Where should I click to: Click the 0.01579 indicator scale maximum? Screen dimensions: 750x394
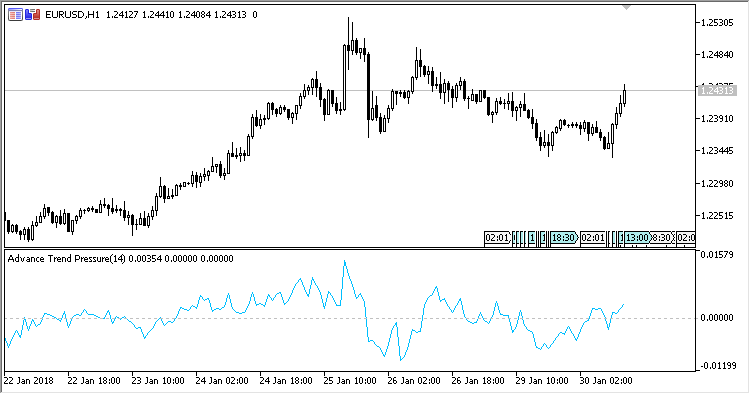717,255
